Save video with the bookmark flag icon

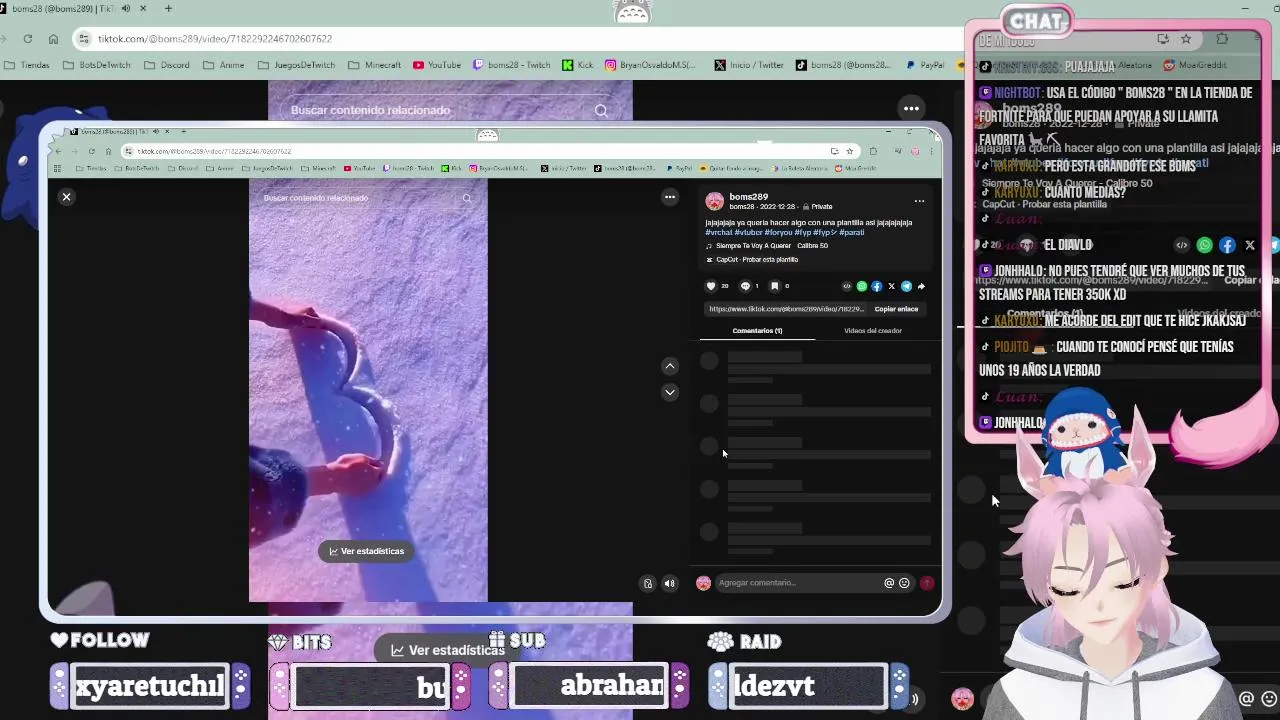click(774, 286)
